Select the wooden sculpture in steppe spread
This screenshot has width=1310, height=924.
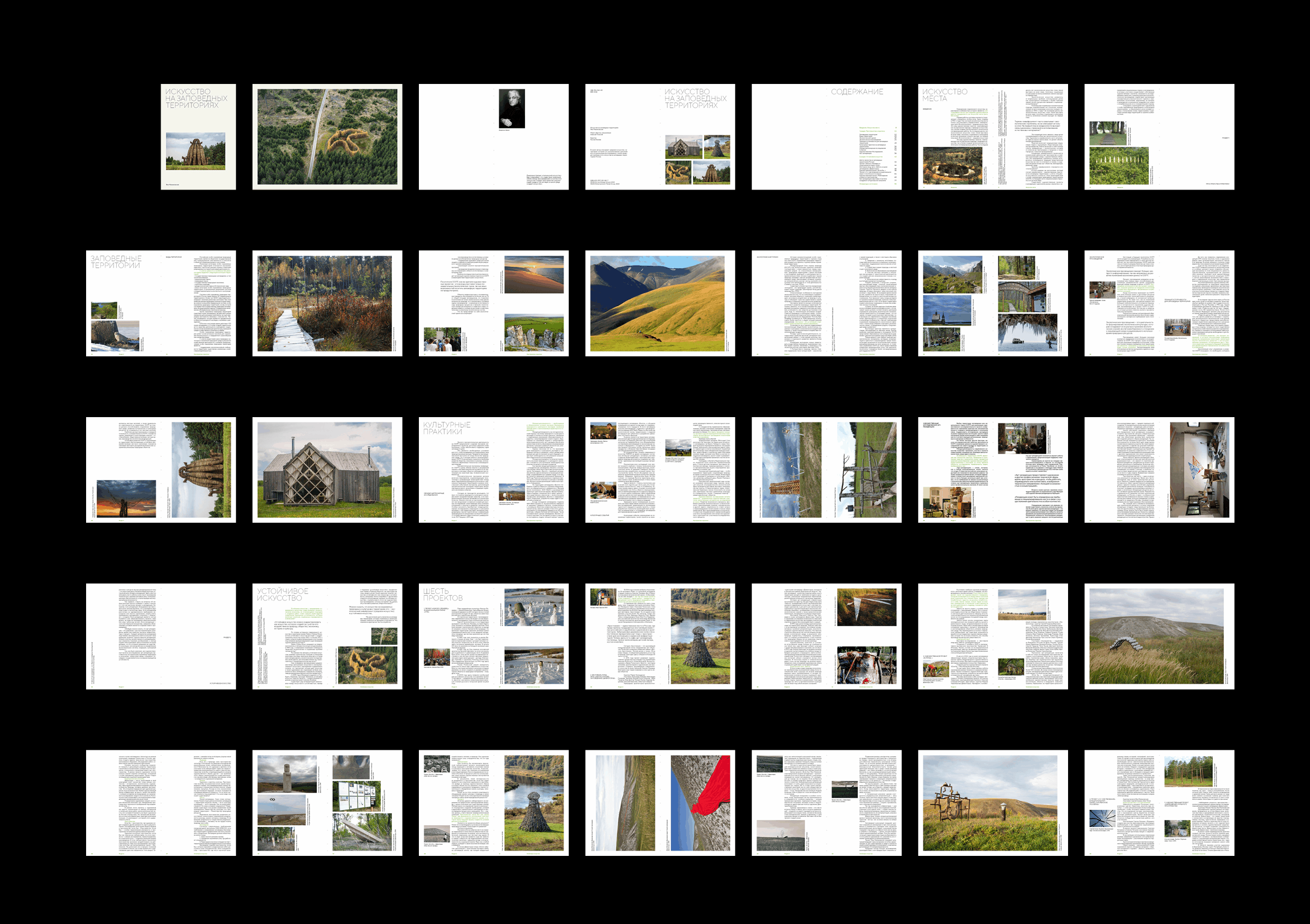click(993, 803)
